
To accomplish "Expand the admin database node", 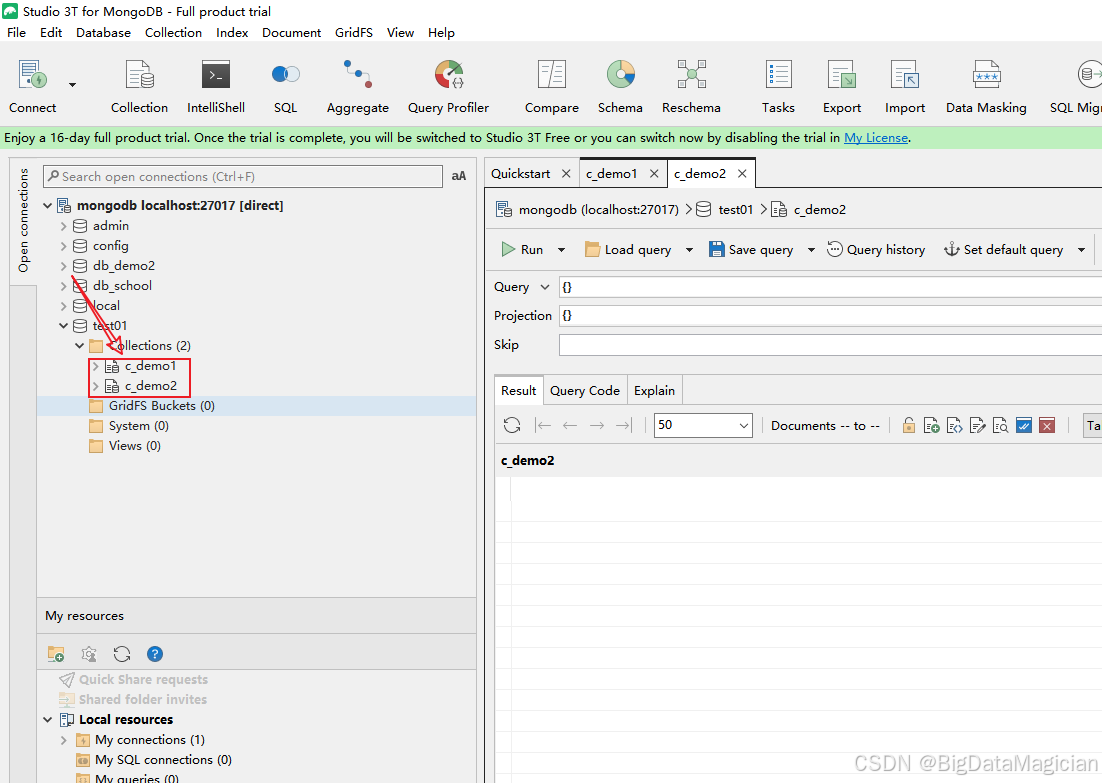I will [x=63, y=226].
